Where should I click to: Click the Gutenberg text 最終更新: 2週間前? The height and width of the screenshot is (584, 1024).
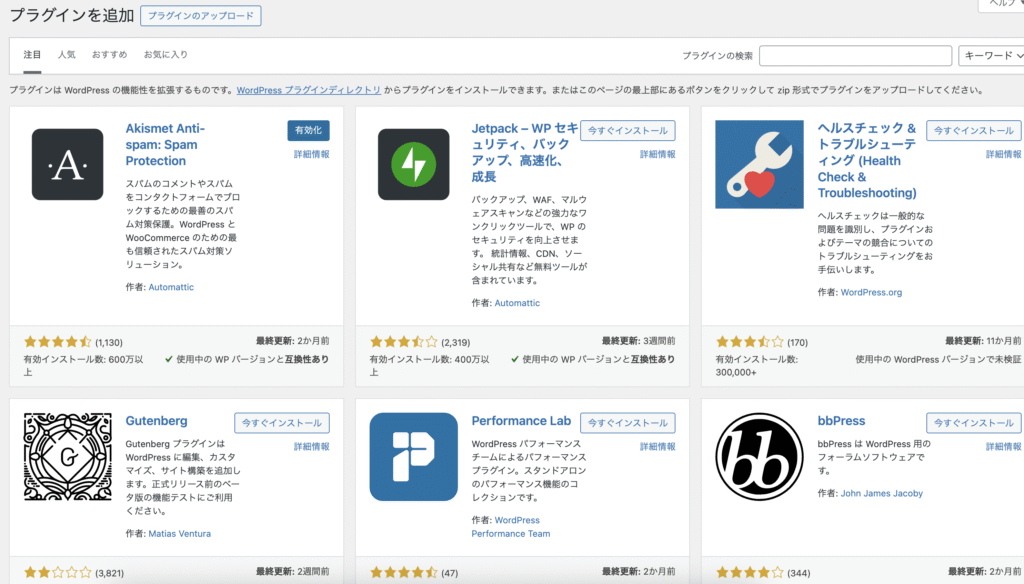click(293, 572)
